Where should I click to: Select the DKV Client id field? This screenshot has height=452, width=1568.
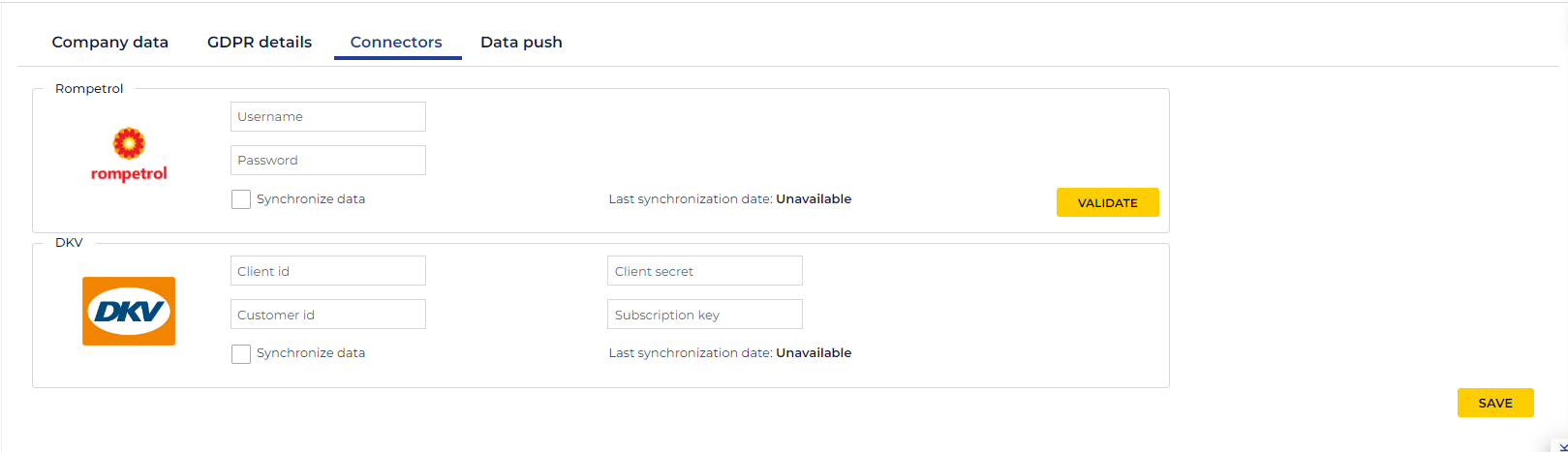click(x=328, y=271)
